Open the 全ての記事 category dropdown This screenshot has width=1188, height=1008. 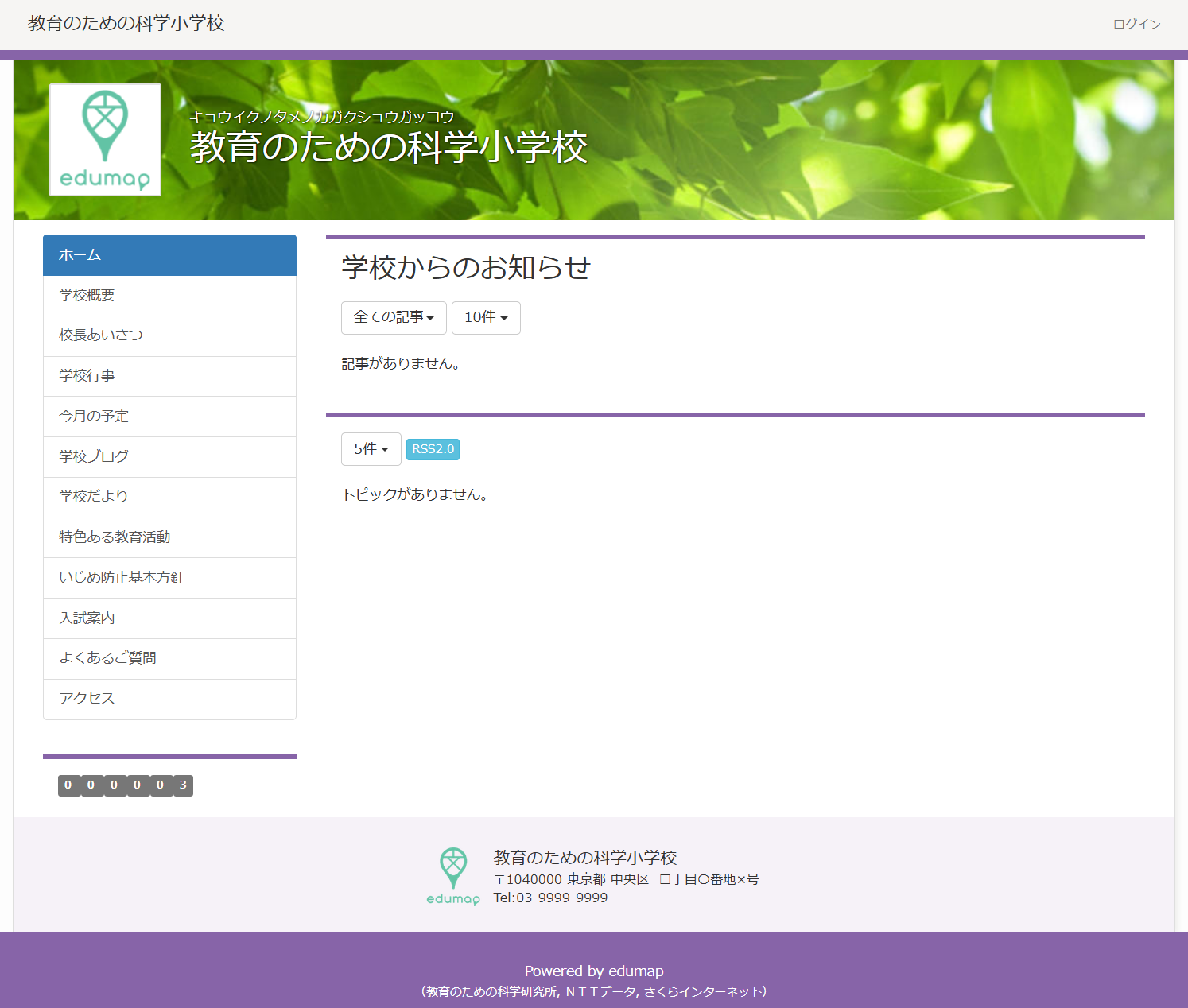click(394, 318)
